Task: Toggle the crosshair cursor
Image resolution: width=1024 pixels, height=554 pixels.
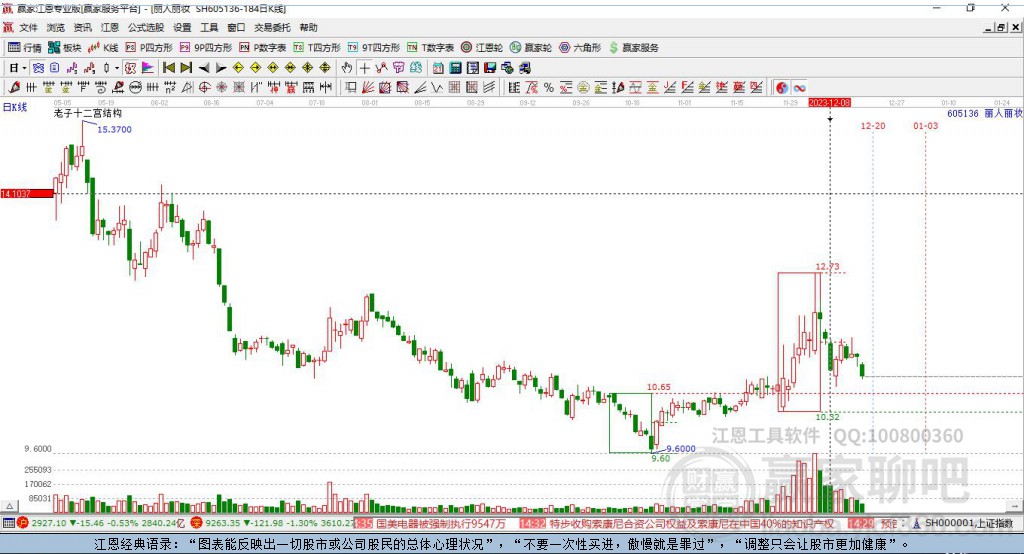Action: pyautogui.click(x=364, y=68)
